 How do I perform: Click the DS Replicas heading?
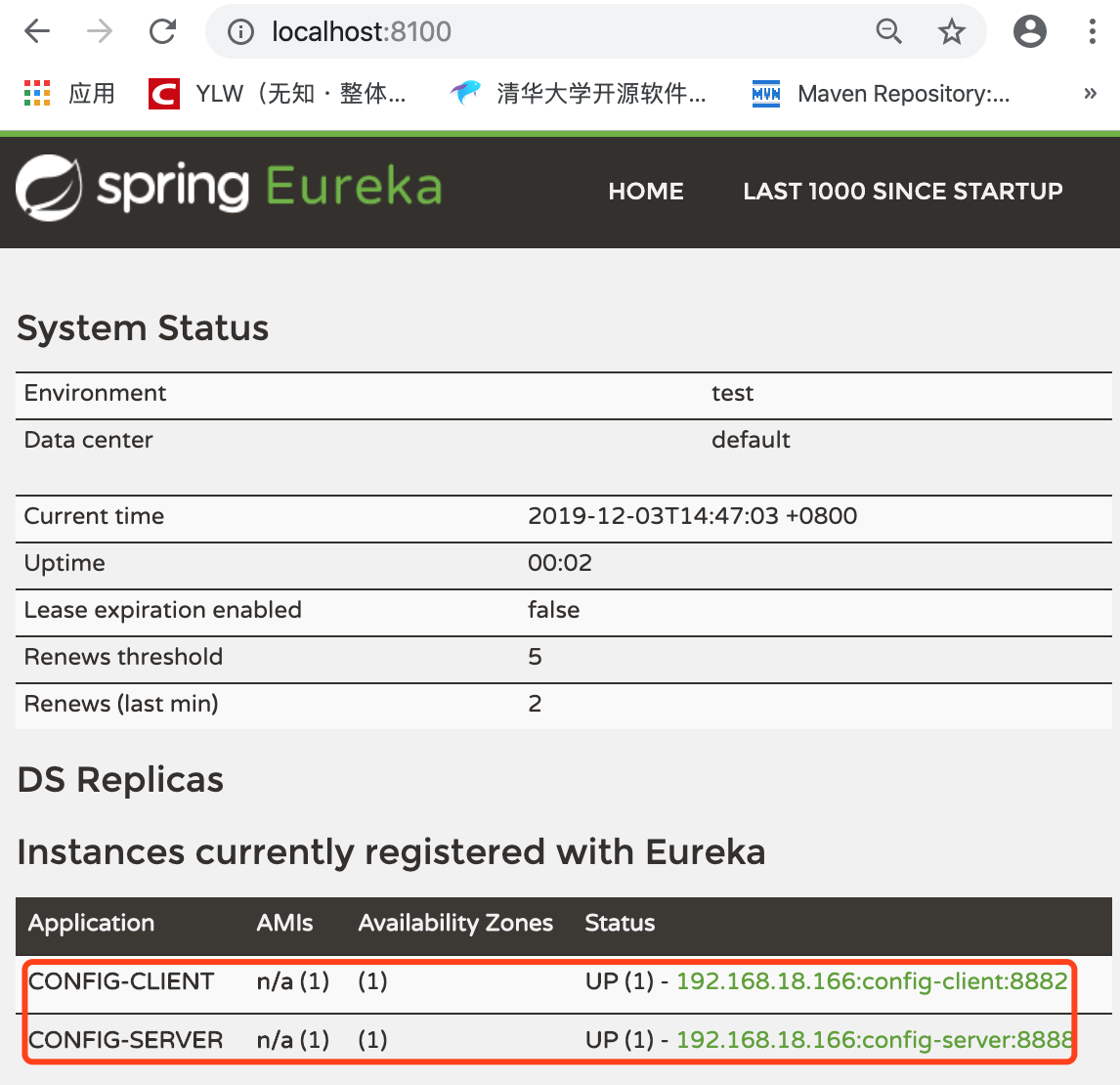point(121,780)
